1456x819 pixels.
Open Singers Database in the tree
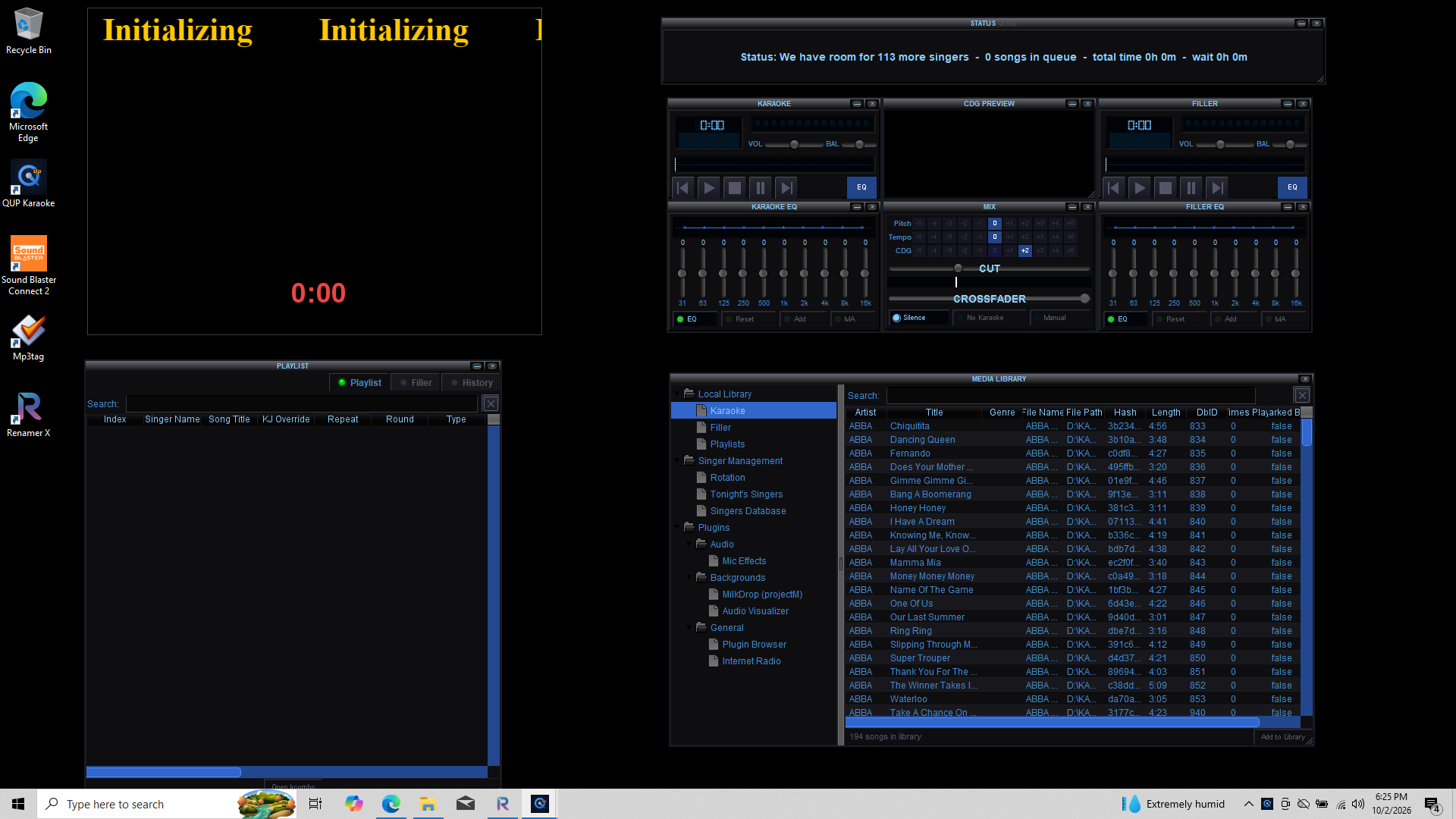click(748, 511)
